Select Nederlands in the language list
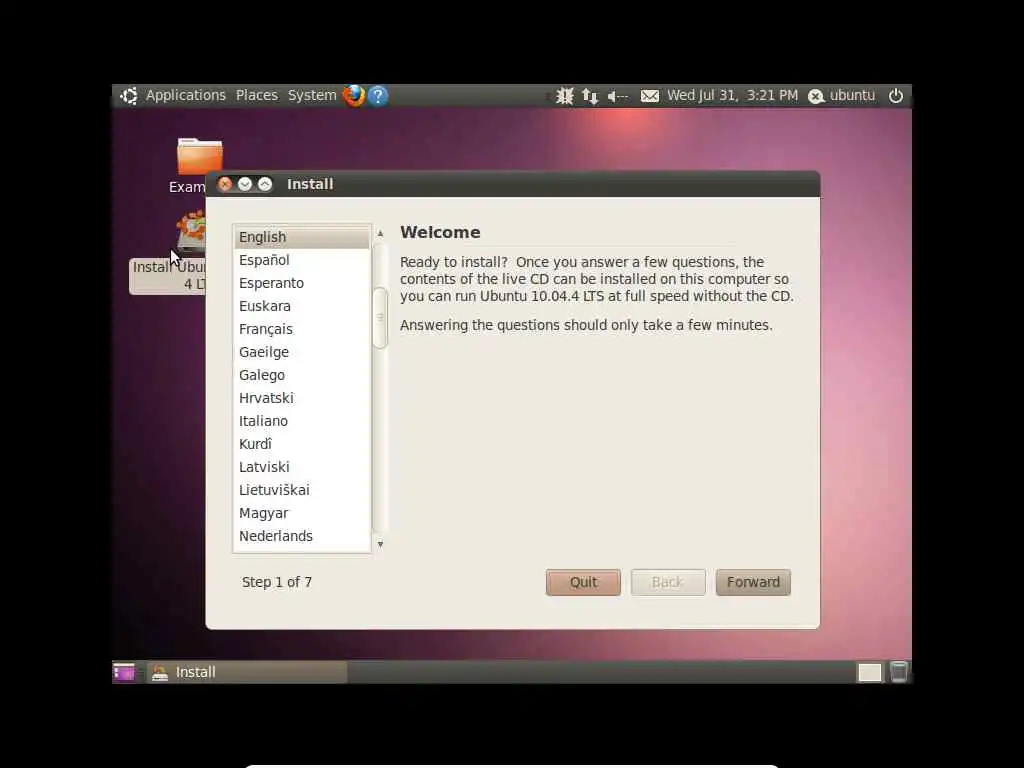 point(302,536)
